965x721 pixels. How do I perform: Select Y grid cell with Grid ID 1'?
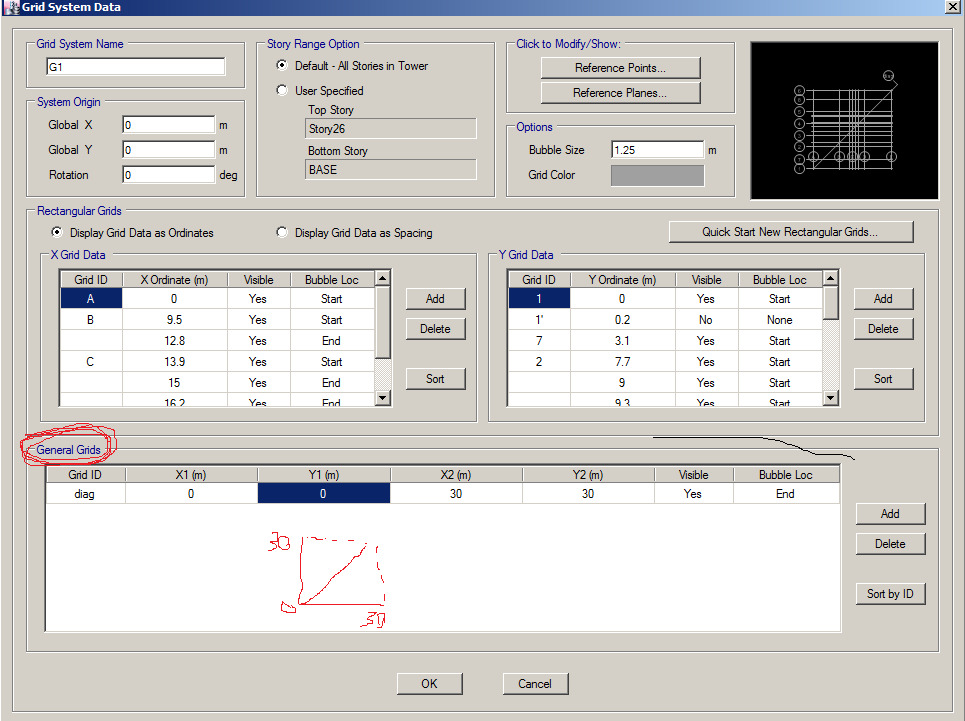[x=539, y=320]
